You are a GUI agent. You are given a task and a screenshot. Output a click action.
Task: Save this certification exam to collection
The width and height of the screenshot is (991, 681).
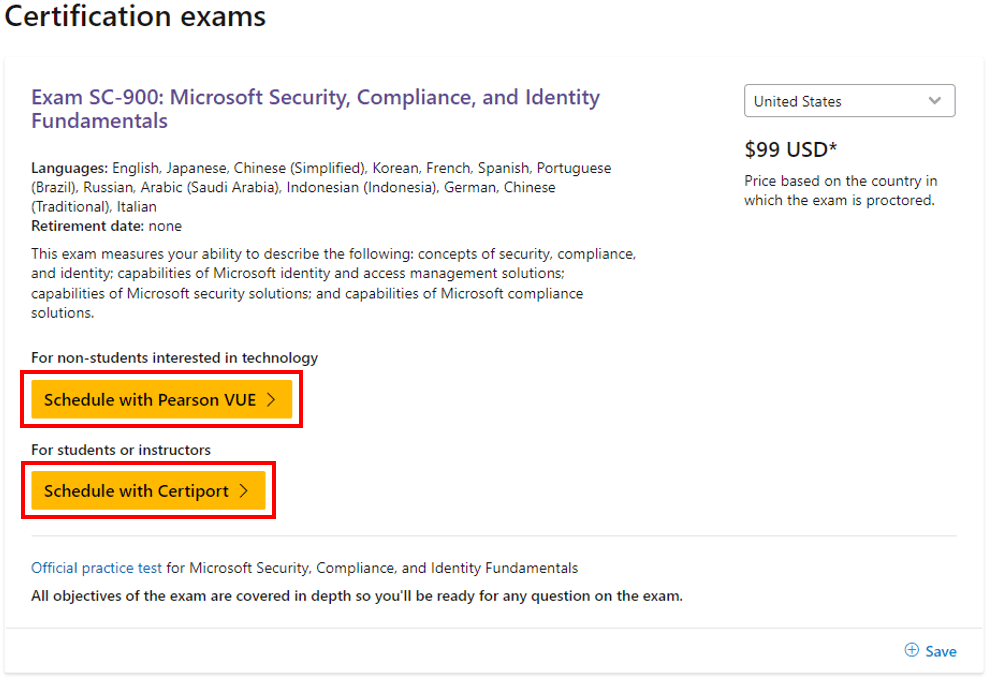pyautogui.click(x=930, y=651)
